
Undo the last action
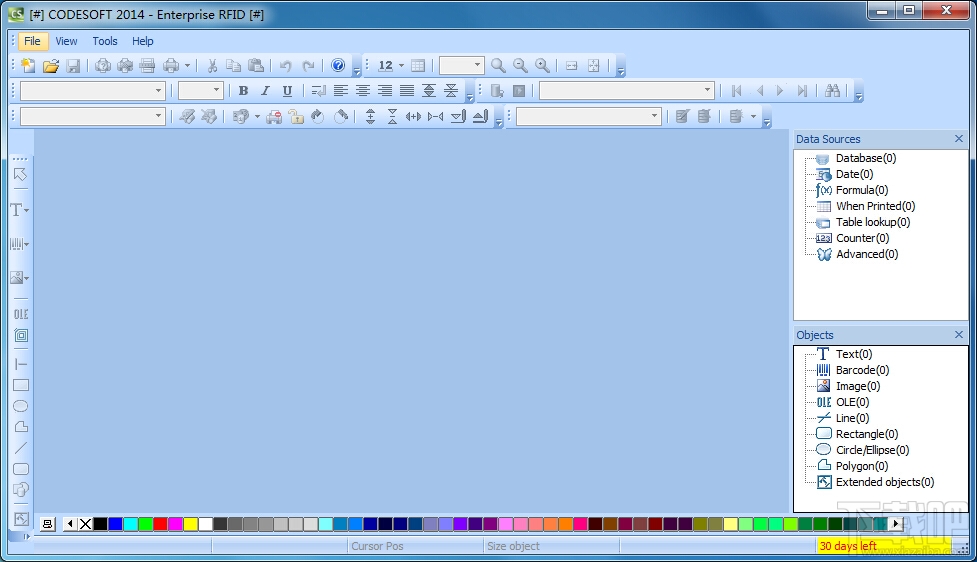coord(285,65)
